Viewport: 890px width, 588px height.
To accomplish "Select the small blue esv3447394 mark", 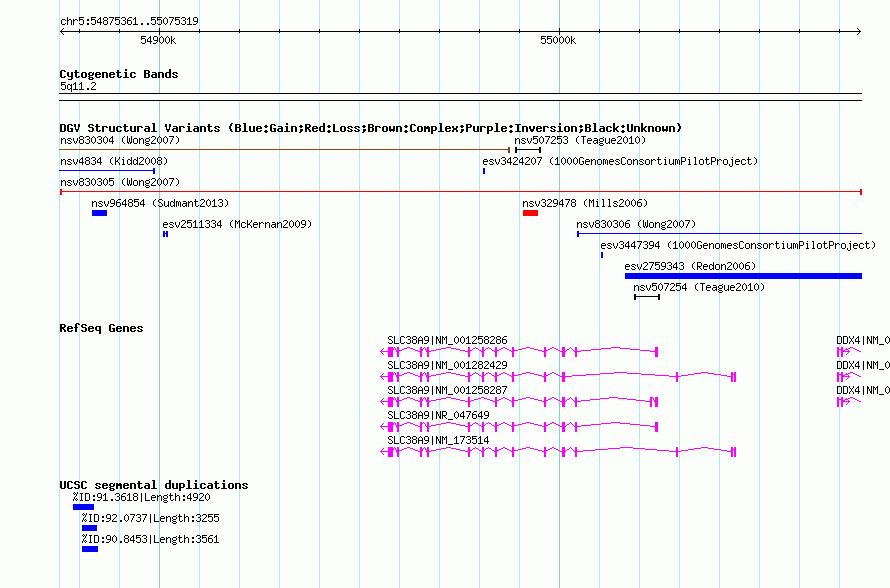I will [x=602, y=255].
